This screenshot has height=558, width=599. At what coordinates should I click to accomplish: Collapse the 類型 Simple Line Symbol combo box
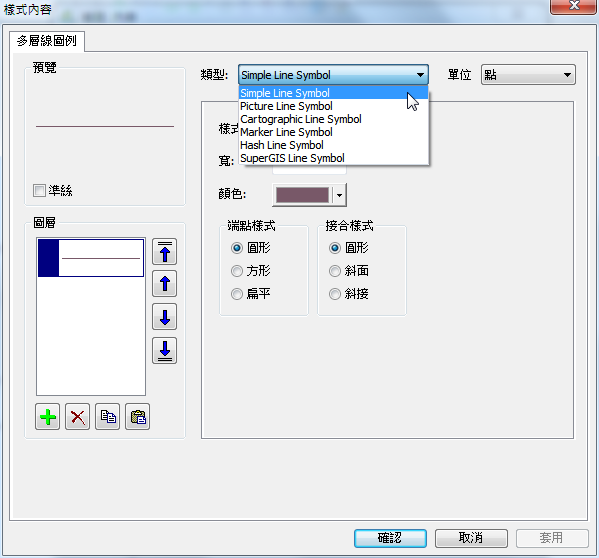333,75
